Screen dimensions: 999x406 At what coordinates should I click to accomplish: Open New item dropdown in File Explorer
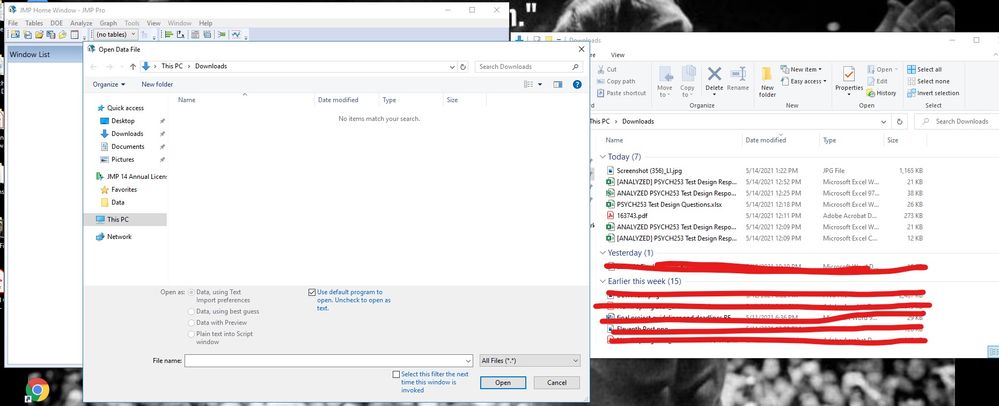(x=801, y=69)
